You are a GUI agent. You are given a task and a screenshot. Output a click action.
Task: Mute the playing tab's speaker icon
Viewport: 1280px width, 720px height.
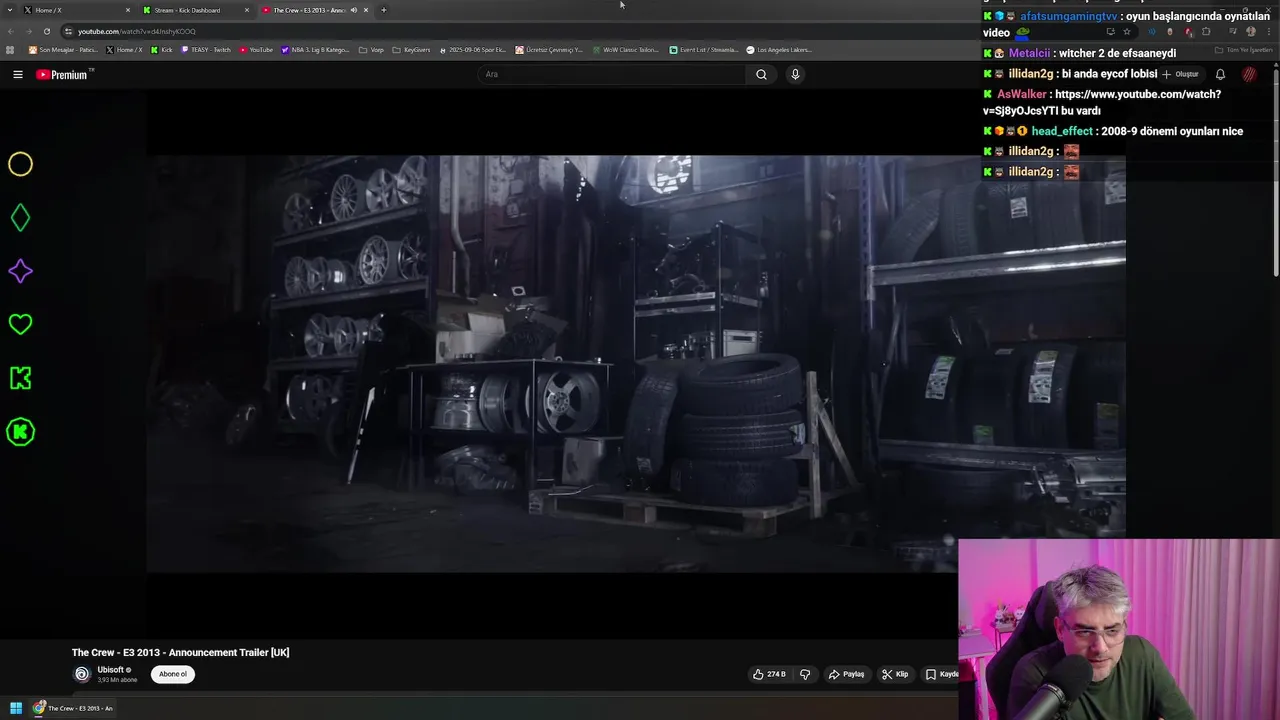[353, 10]
